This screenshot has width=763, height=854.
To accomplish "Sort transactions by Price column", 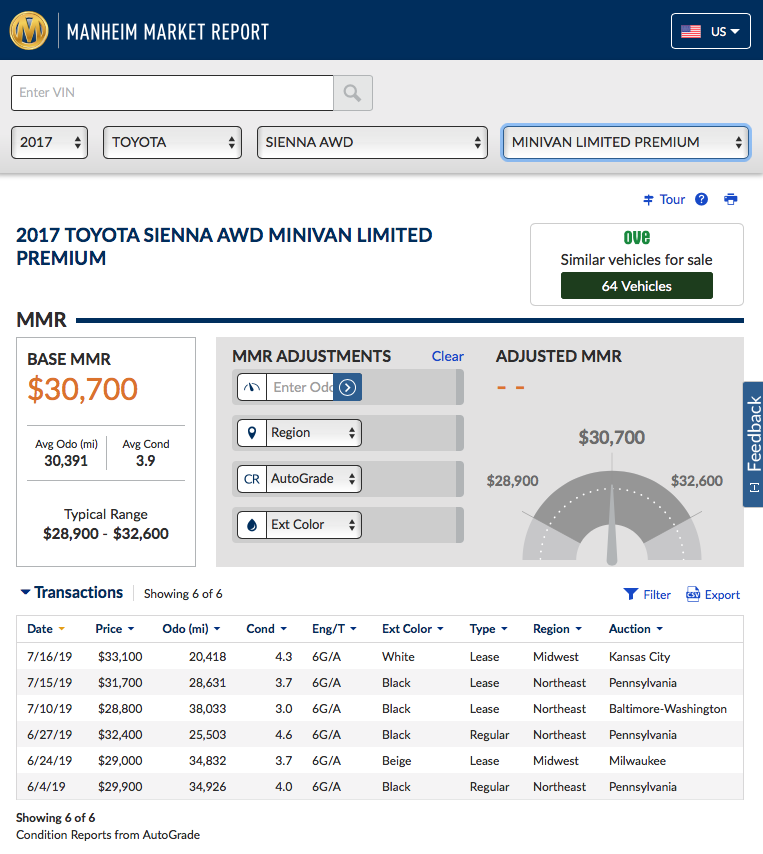I will click(x=109, y=629).
